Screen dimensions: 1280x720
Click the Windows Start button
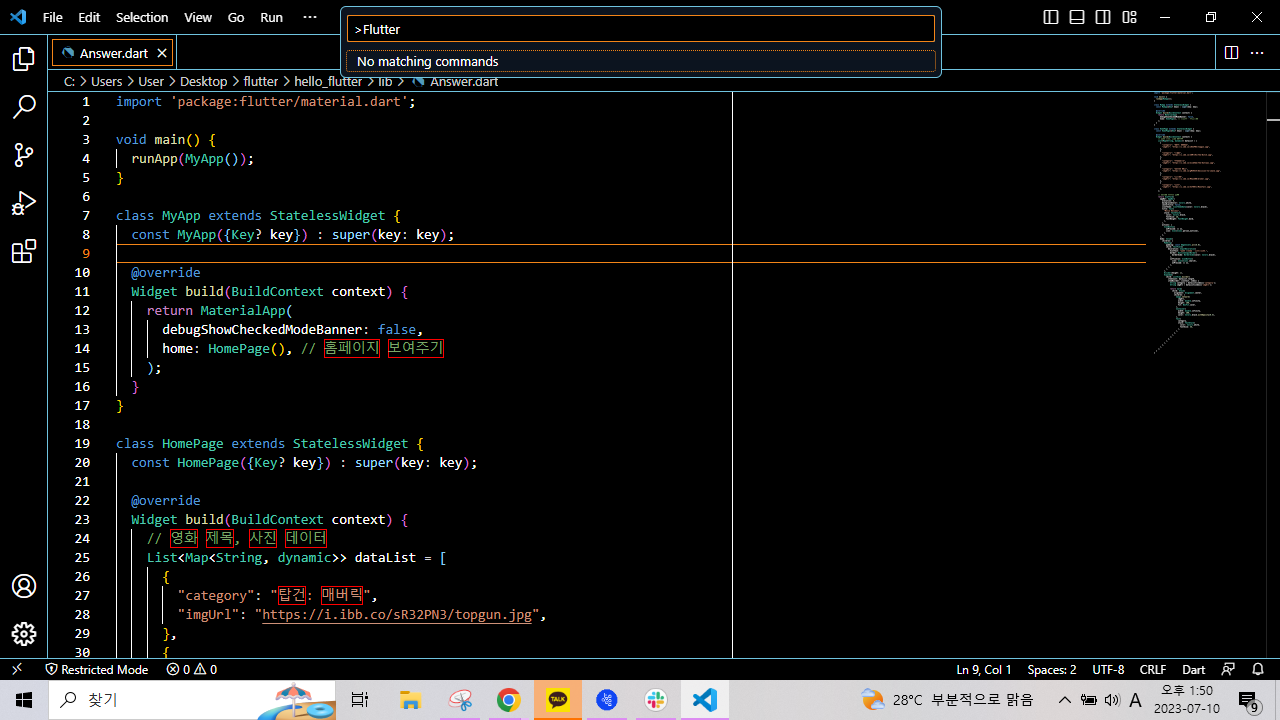24,700
